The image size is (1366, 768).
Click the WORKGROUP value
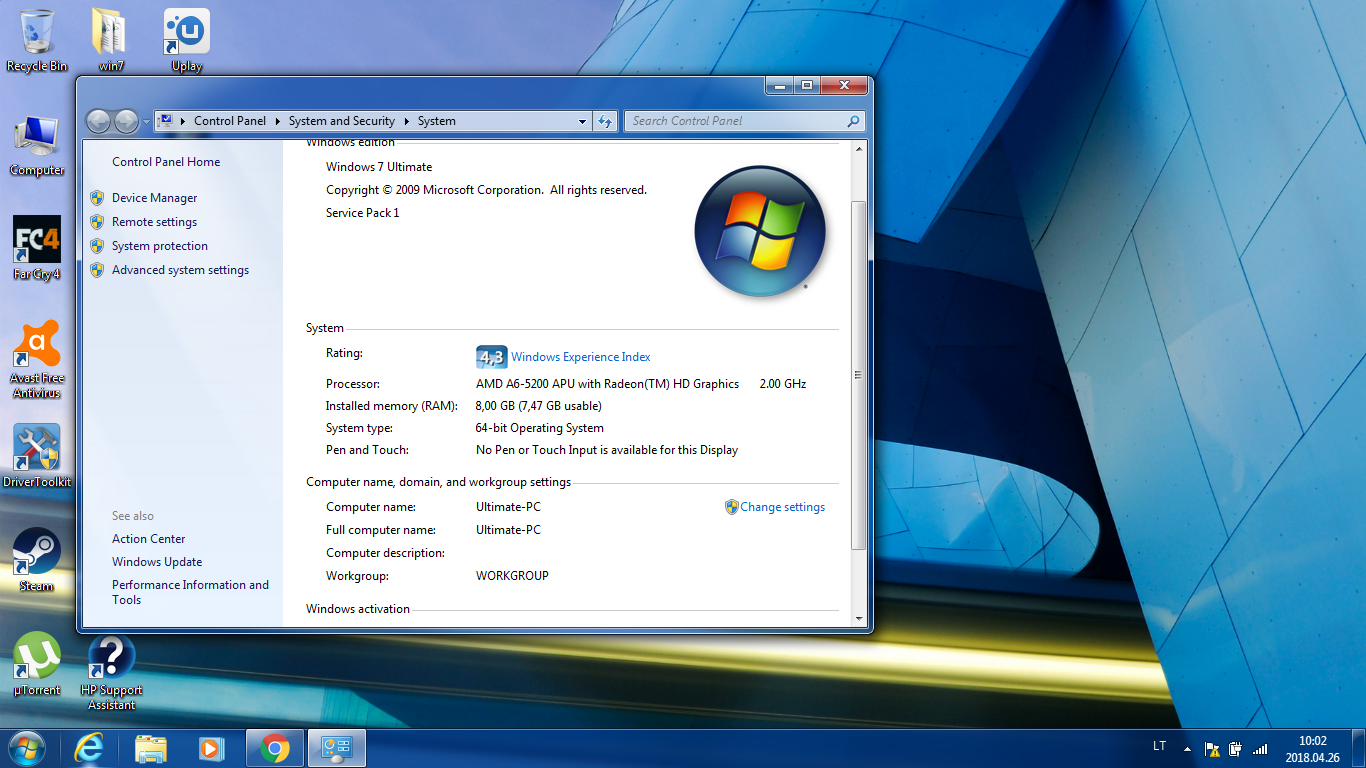pos(512,576)
